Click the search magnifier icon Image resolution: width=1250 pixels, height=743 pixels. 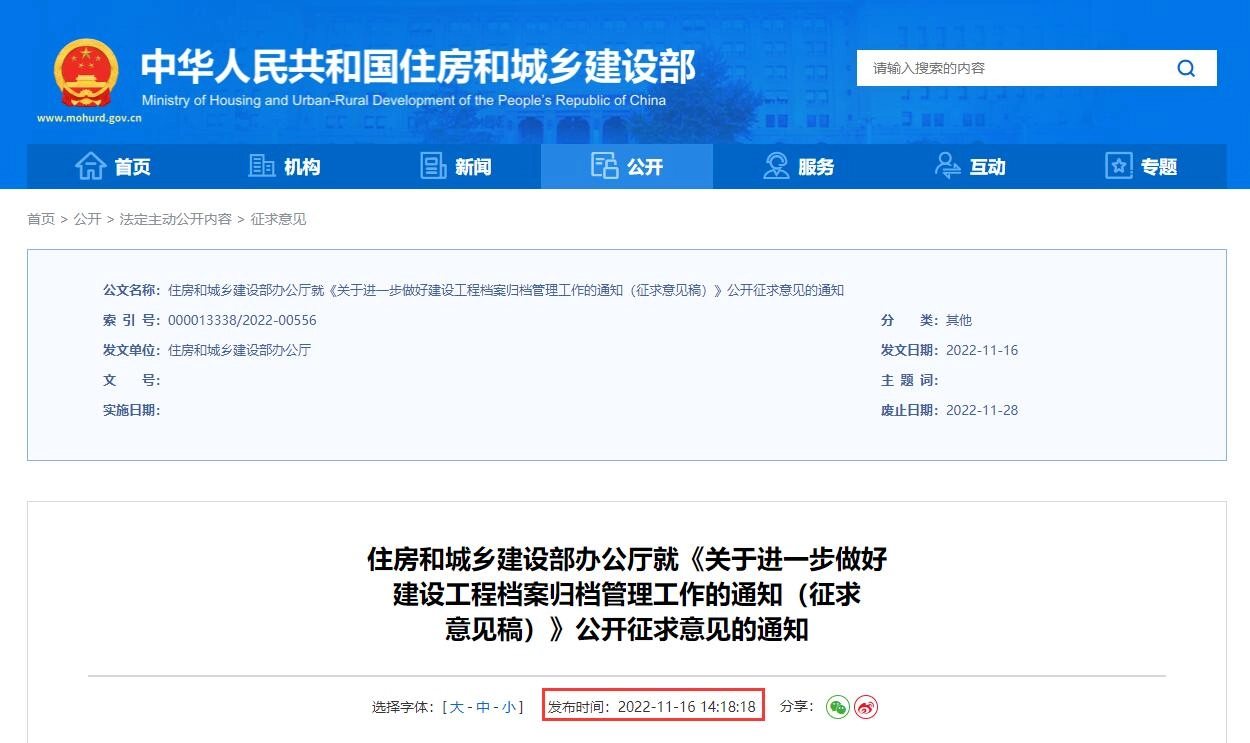1186,68
